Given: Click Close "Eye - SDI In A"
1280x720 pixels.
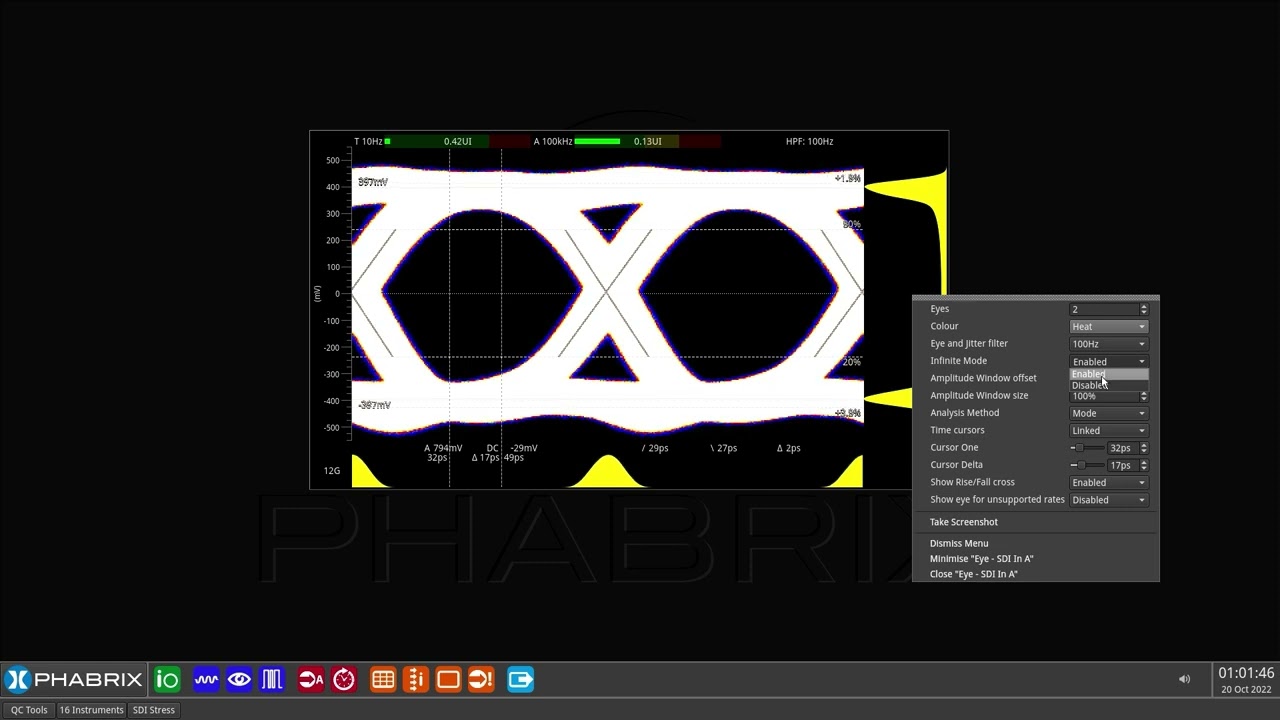Looking at the screenshot, I should point(974,574).
